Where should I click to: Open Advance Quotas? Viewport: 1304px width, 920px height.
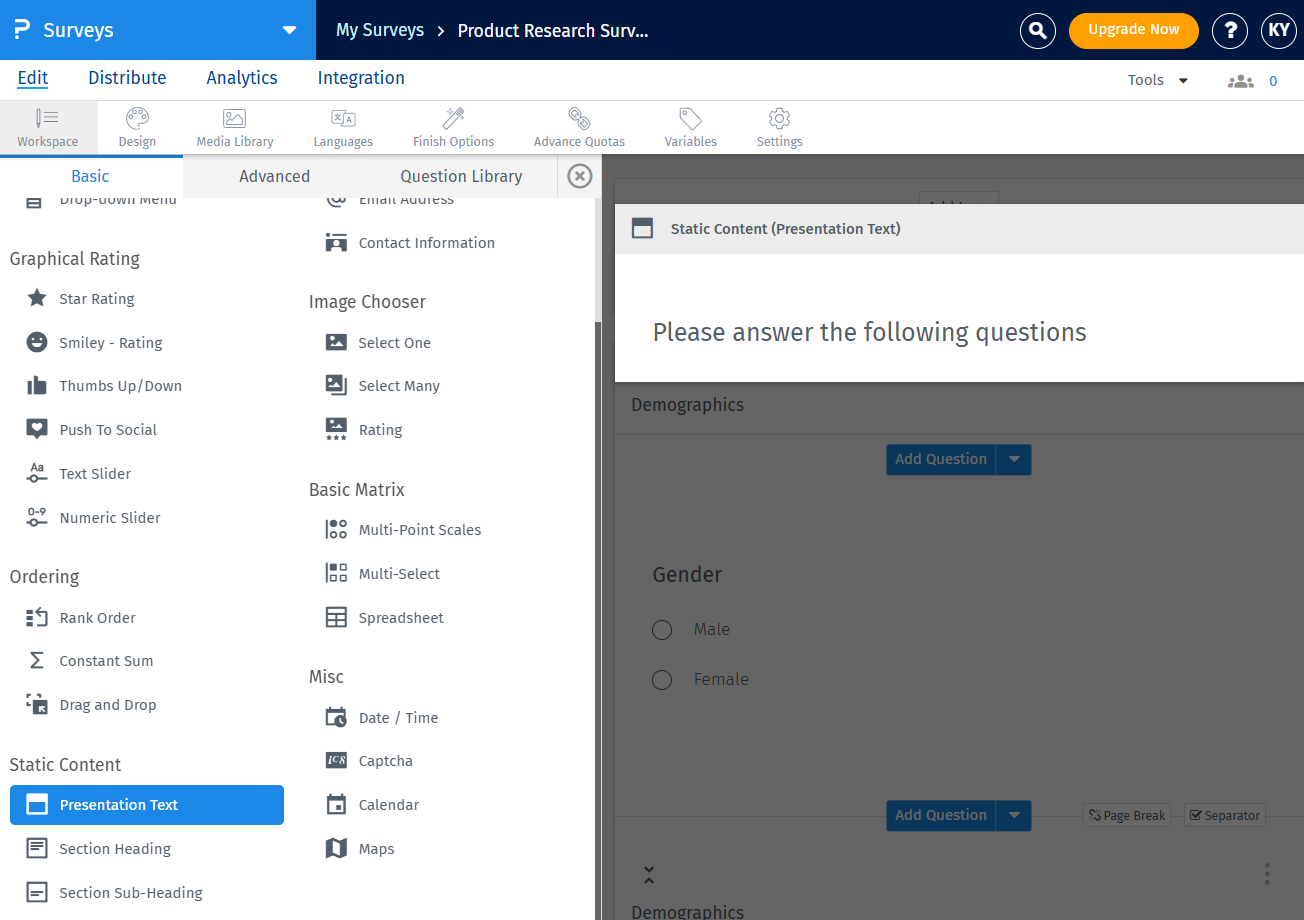(579, 128)
